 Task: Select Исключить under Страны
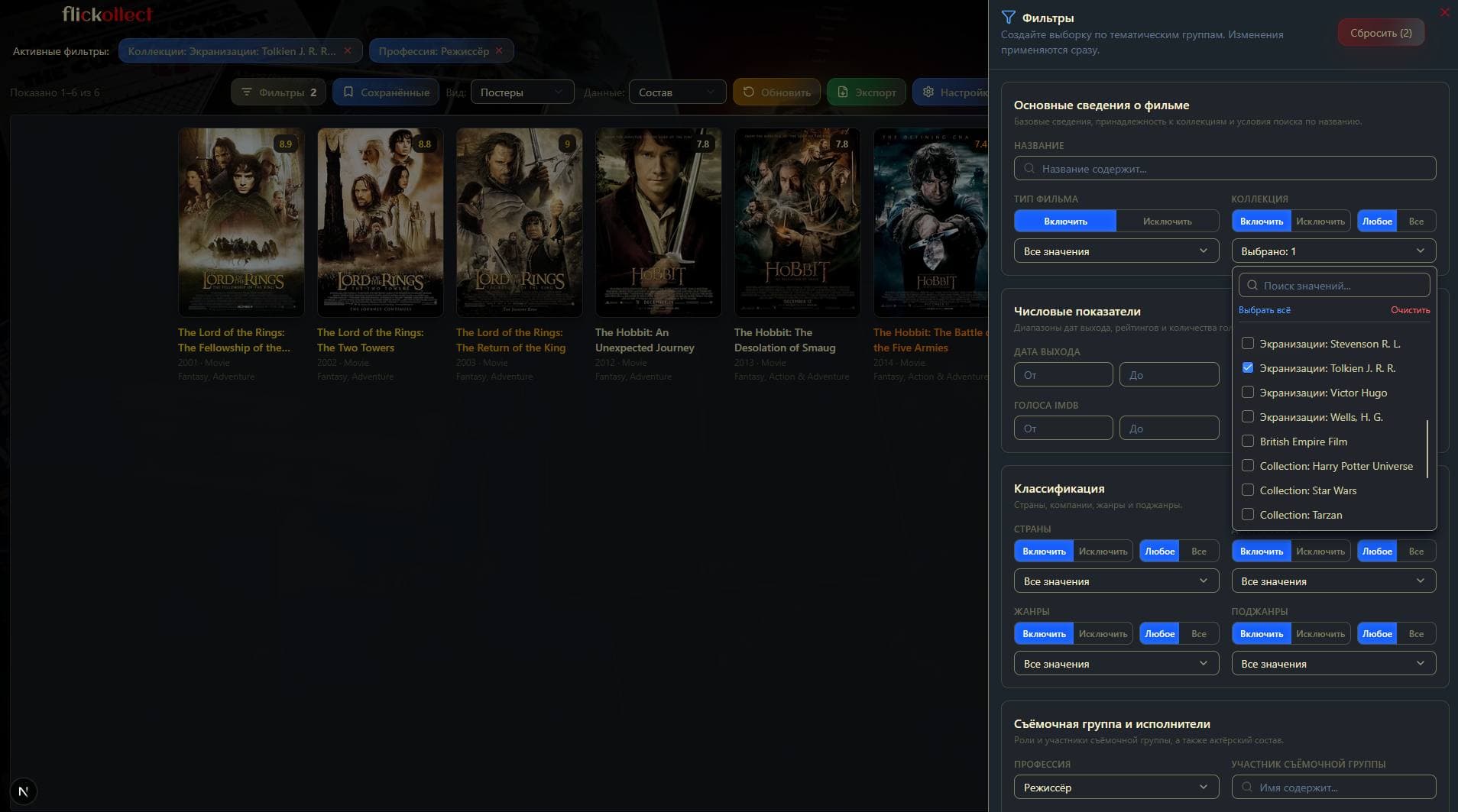(1103, 552)
